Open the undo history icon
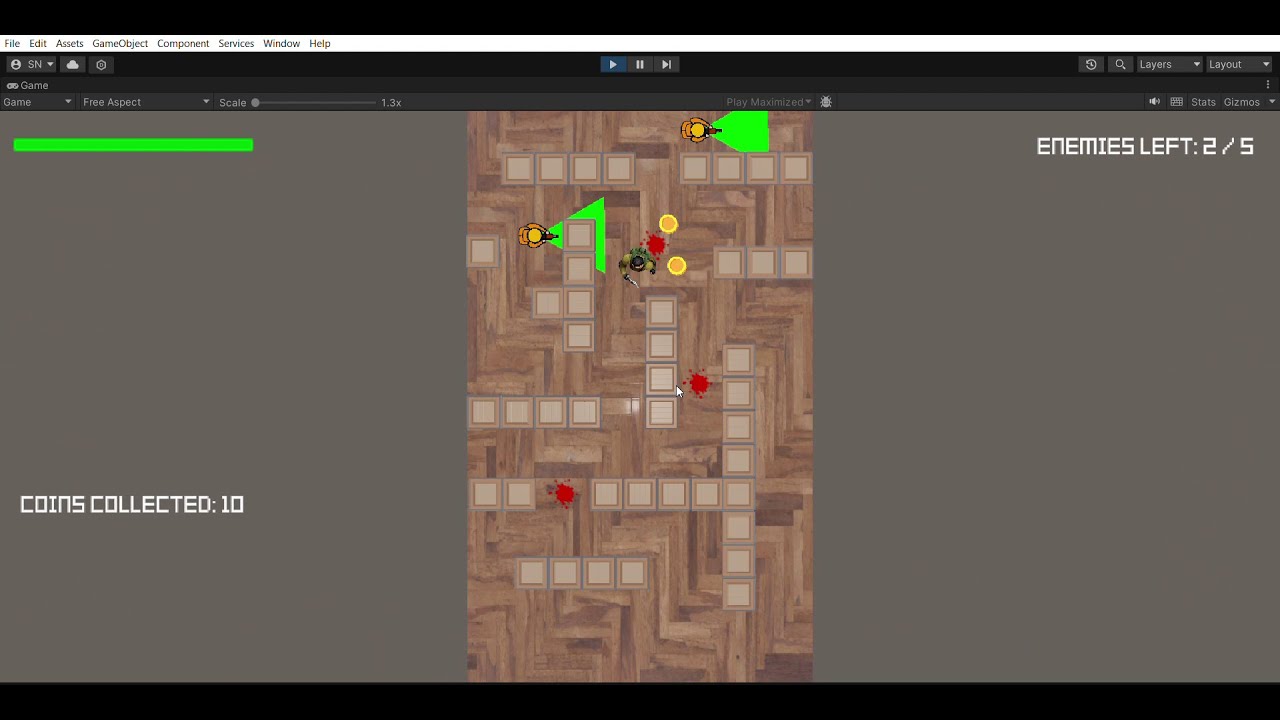The height and width of the screenshot is (720, 1280). pos(1091,64)
